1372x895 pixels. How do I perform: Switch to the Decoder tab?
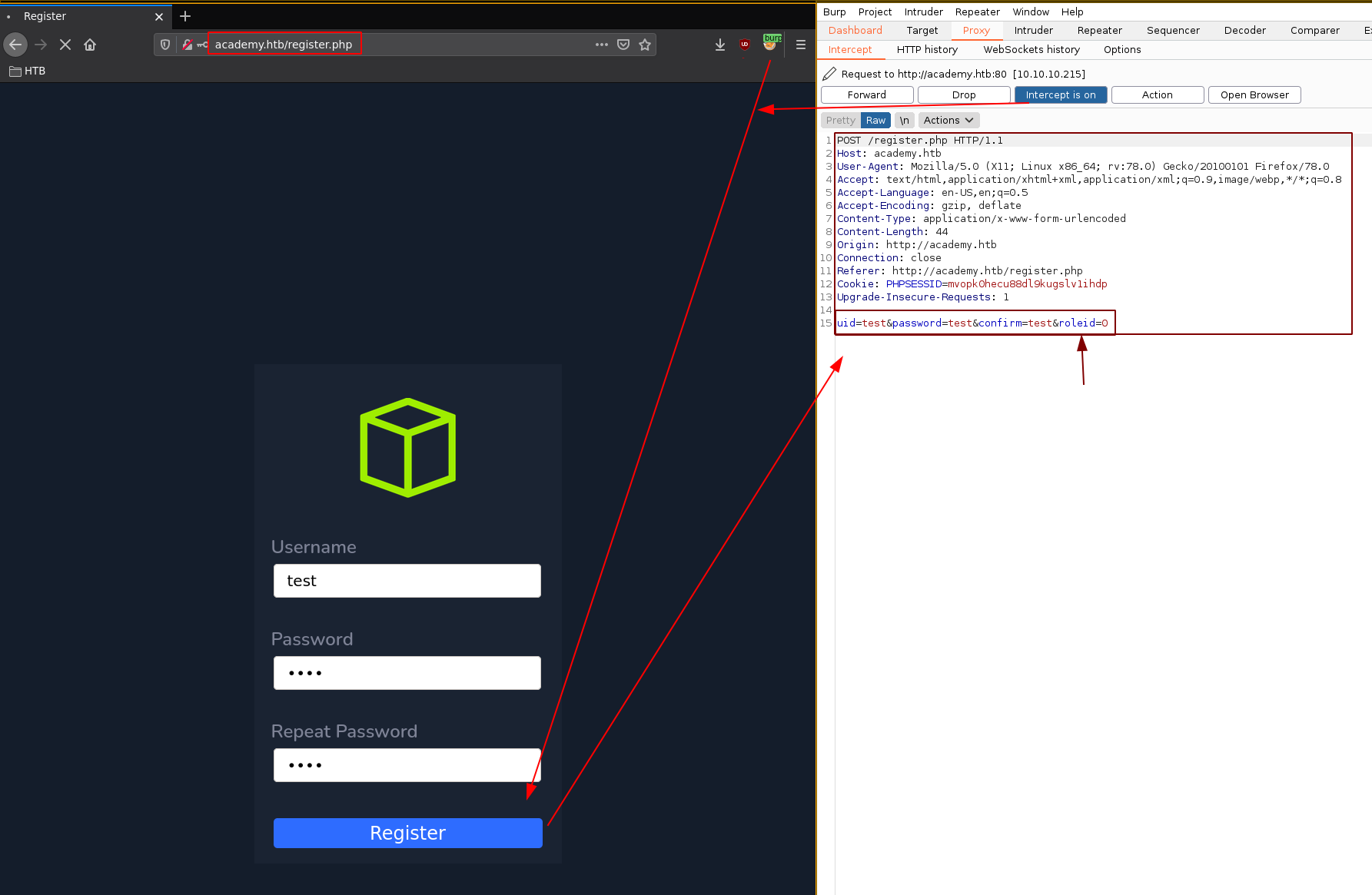point(1244,30)
